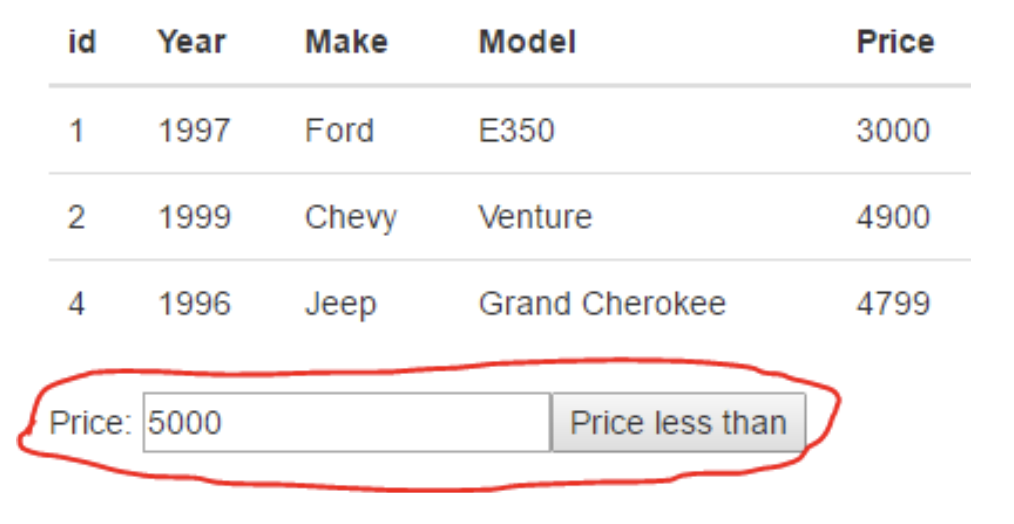The height and width of the screenshot is (524, 1014).
Task: Click the 4799 price cell
Action: tap(893, 304)
